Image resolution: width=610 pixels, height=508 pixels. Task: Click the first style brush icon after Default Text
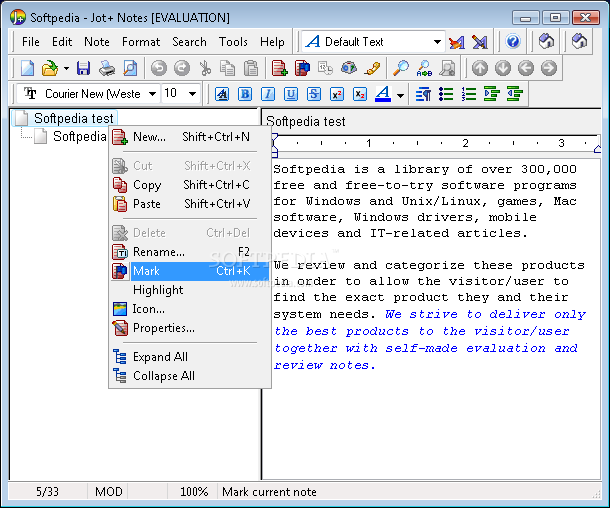[x=457, y=42]
